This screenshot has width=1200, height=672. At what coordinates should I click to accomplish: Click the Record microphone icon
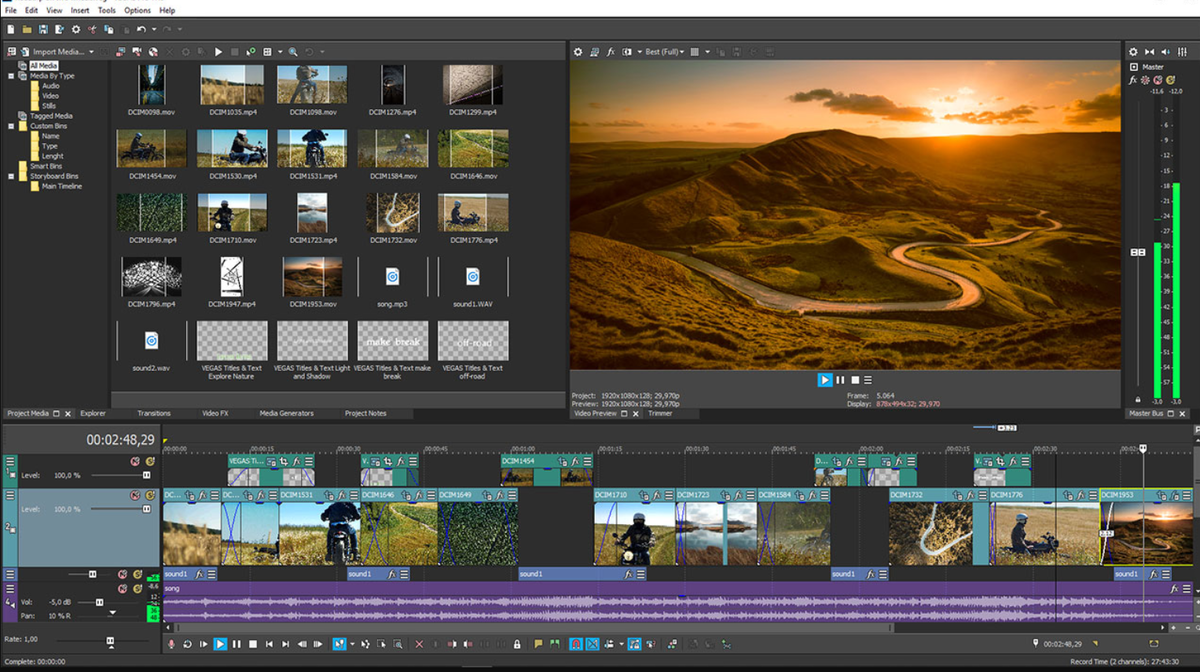click(x=171, y=644)
